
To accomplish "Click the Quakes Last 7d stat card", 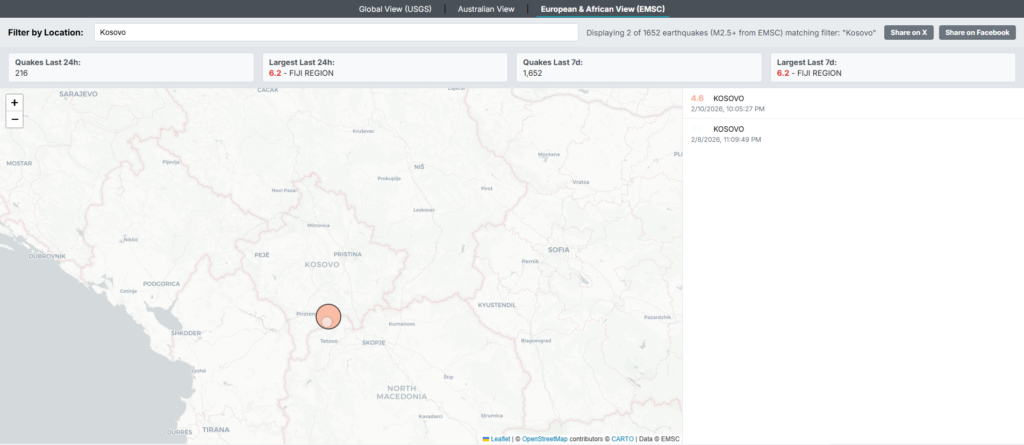I will (x=639, y=67).
